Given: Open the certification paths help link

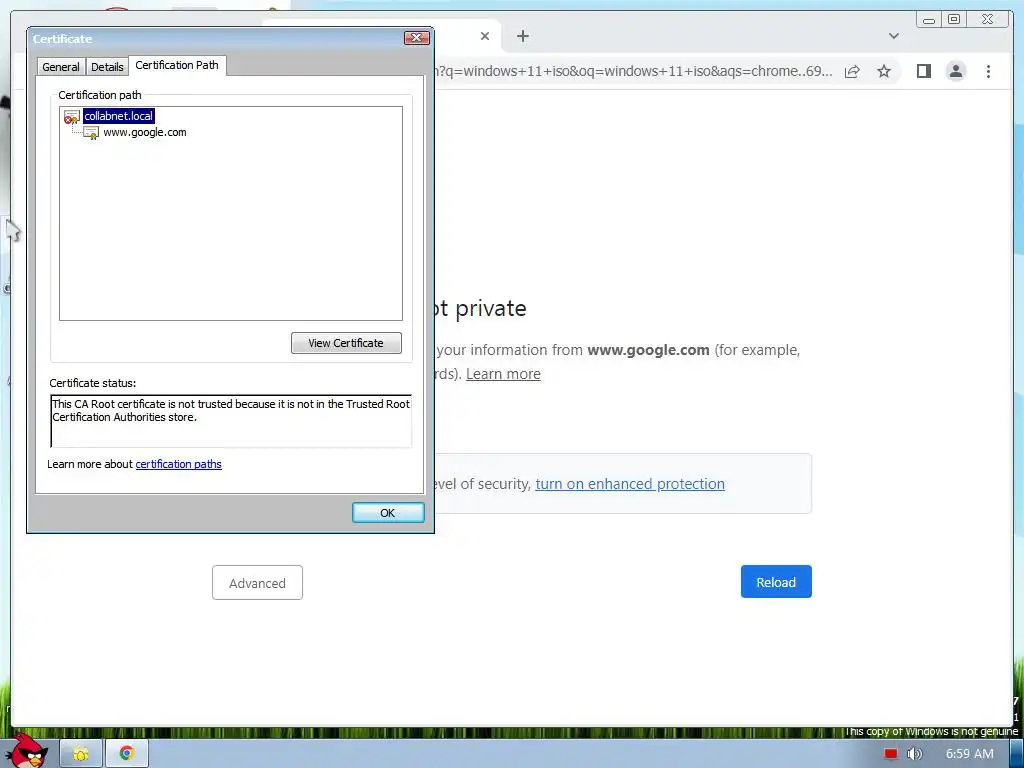Looking at the screenshot, I should pos(178,464).
